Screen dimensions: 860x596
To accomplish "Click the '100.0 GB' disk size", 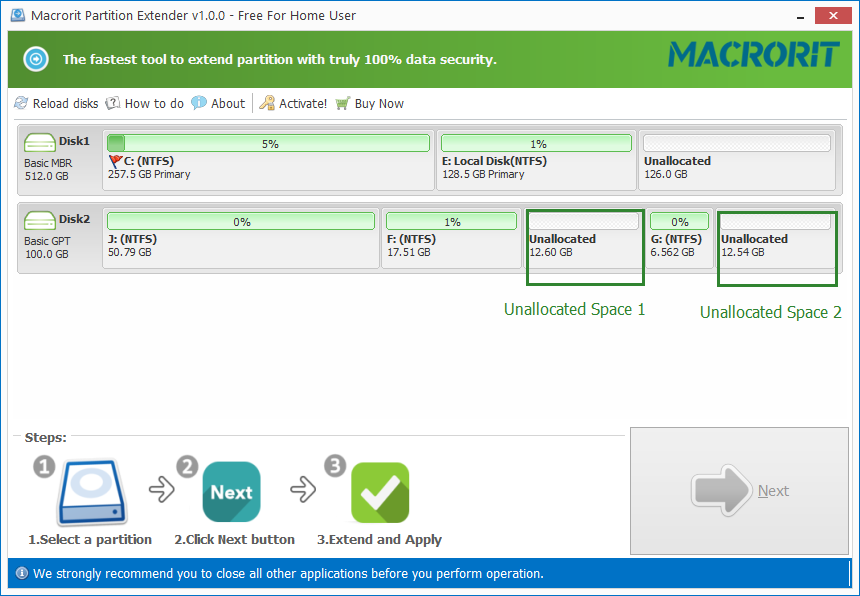I will (x=47, y=254).
